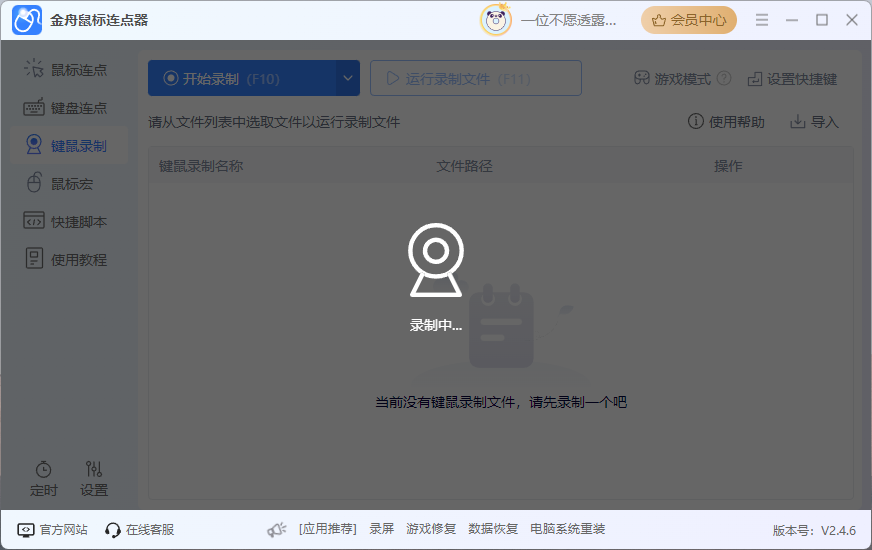Maximize the window
872x550 pixels.
(x=822, y=20)
